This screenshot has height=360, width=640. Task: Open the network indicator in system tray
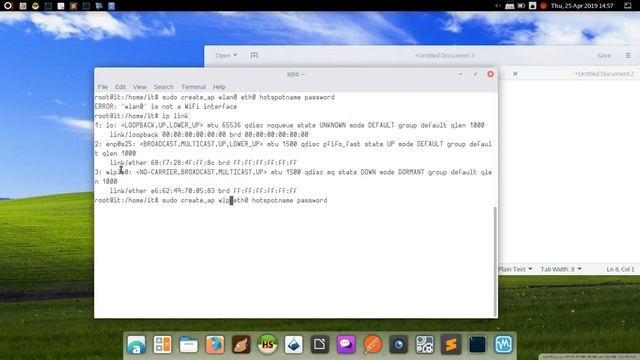[x=510, y=6]
